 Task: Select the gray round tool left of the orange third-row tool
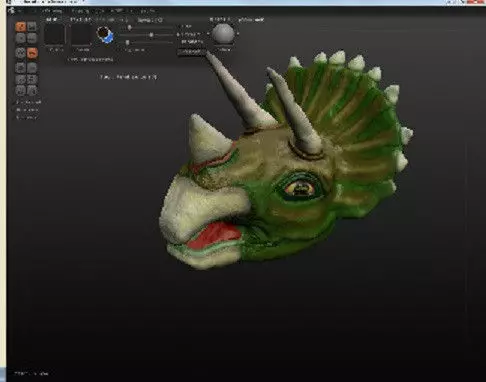pyautogui.click(x=21, y=53)
